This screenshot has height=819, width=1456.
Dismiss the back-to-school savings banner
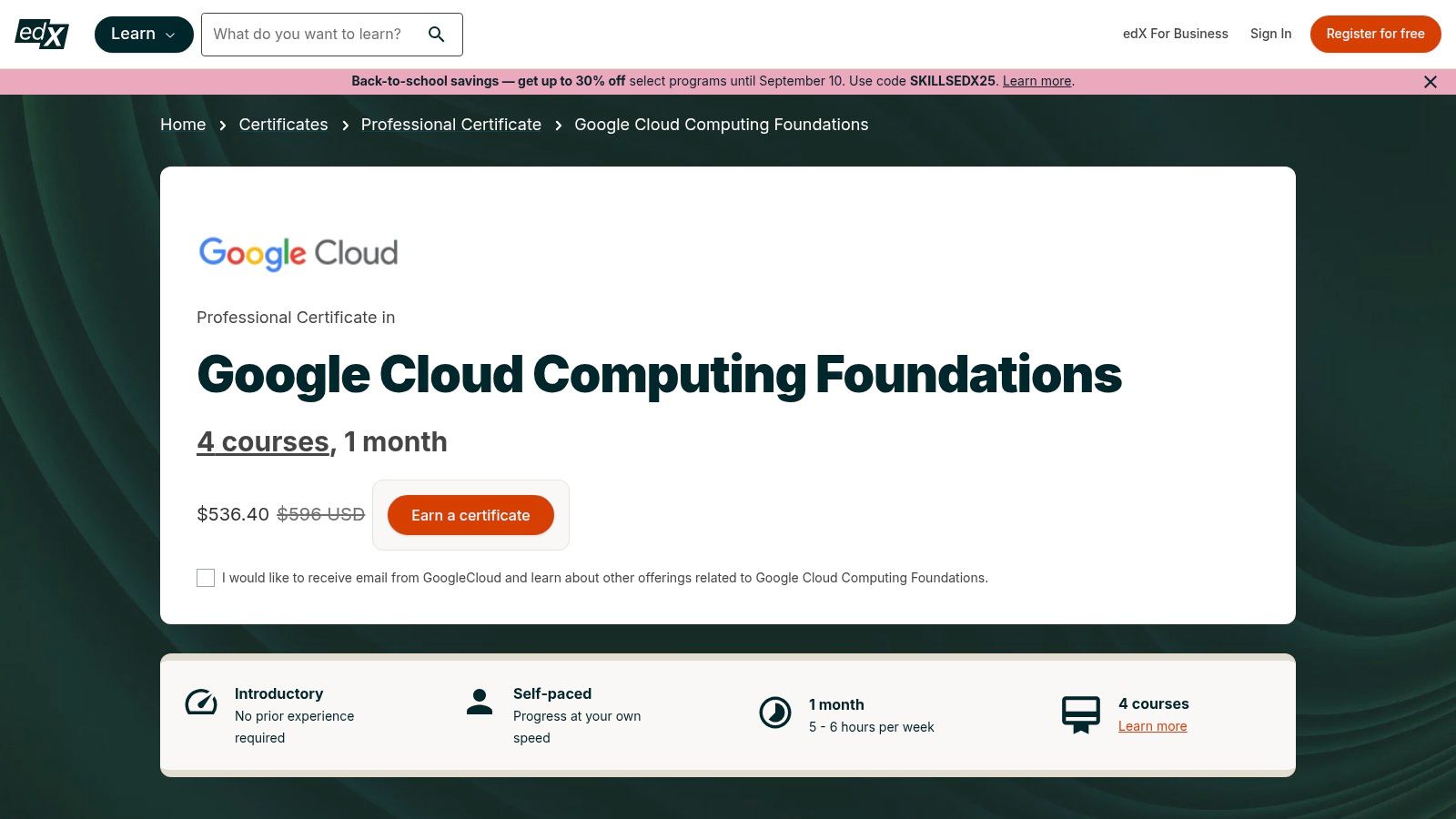[1431, 82]
